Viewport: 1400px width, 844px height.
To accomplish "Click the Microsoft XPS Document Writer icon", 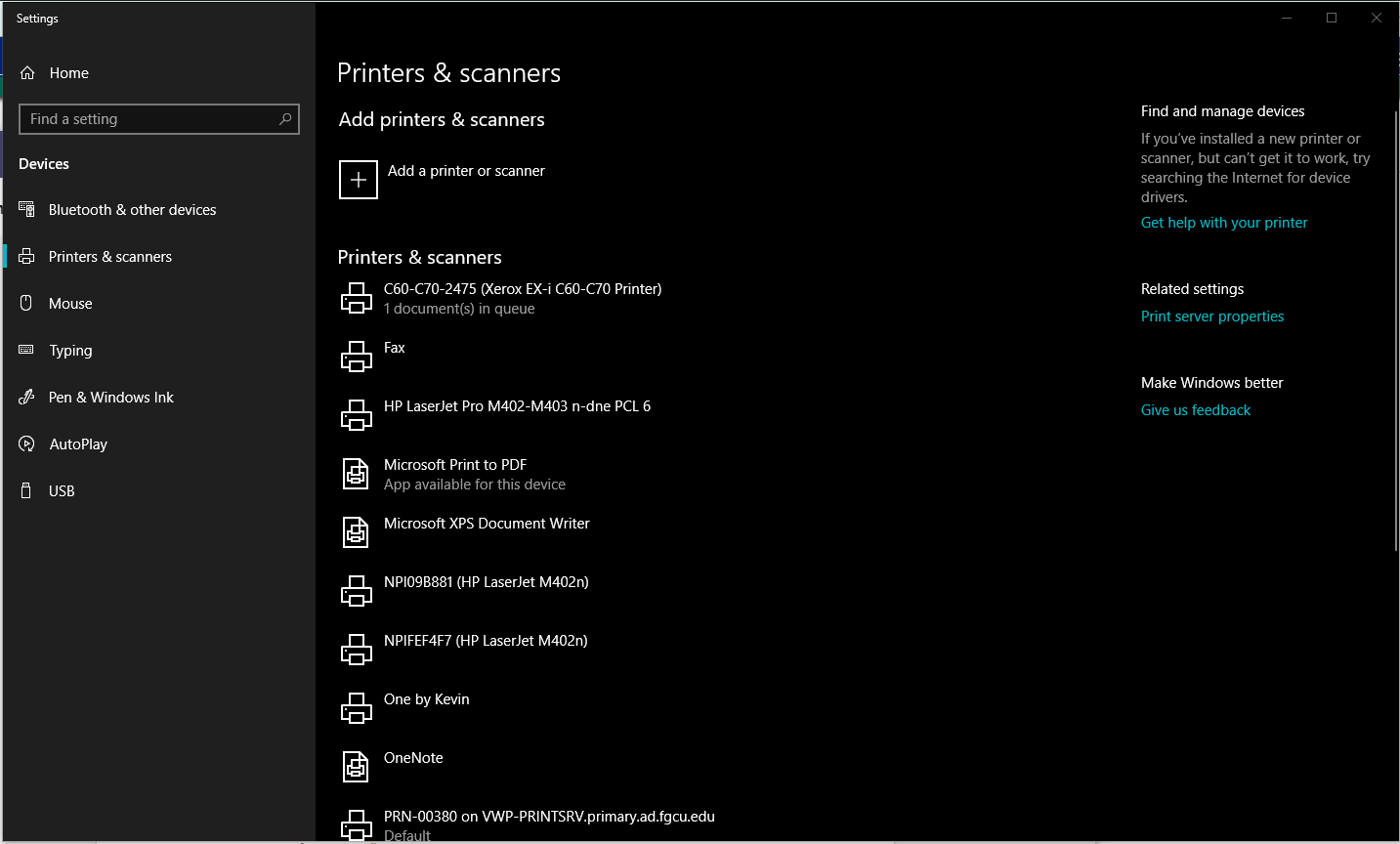I will (356, 532).
